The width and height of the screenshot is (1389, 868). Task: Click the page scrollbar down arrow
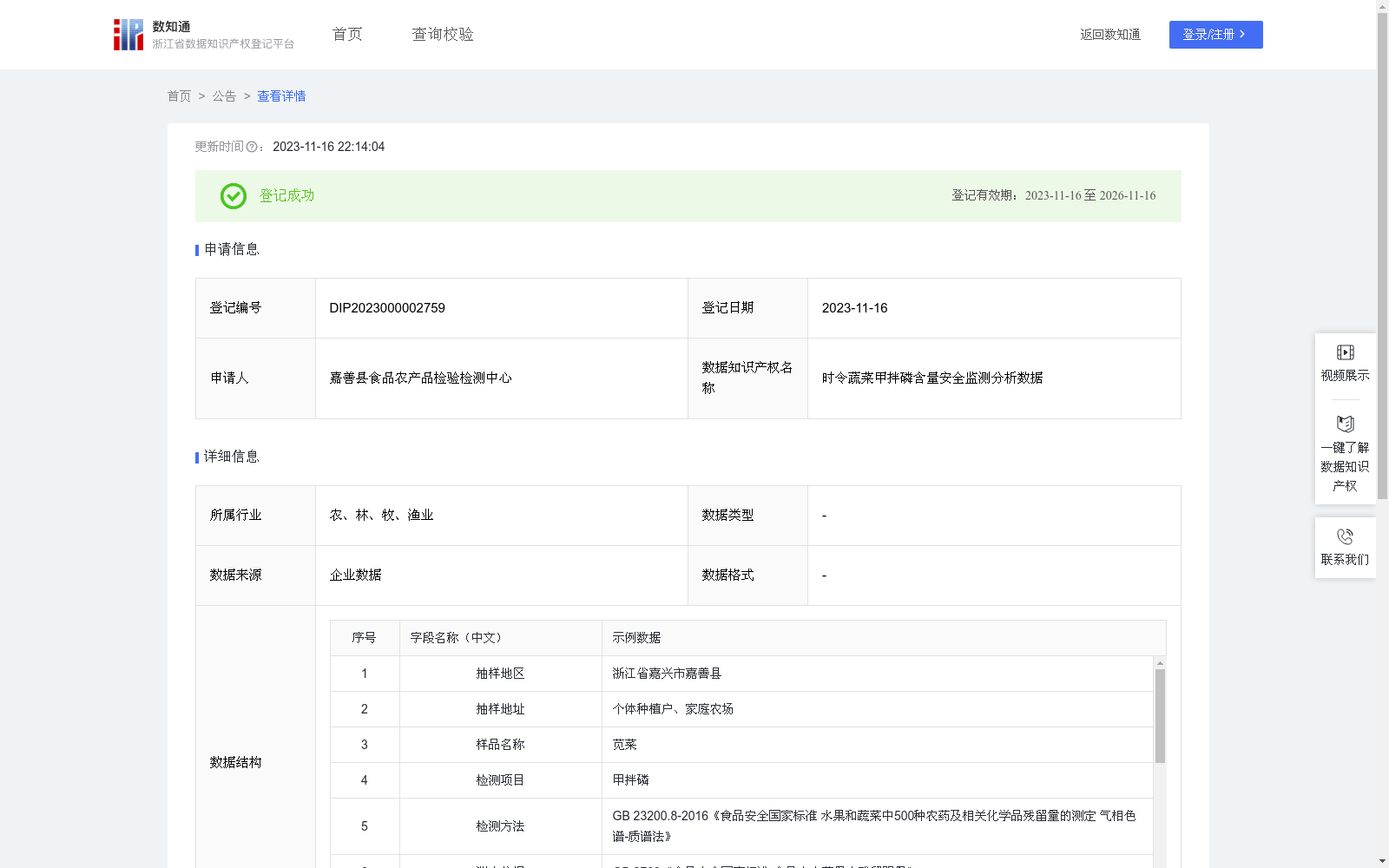(1382, 861)
